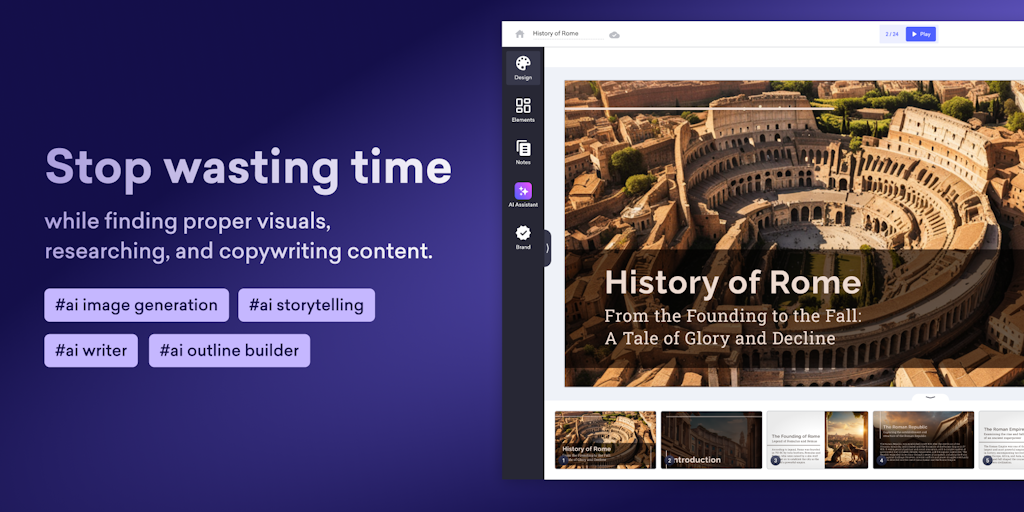Click text while finding proper visuals
Viewport: 1024px width, 512px height.
click(187, 222)
